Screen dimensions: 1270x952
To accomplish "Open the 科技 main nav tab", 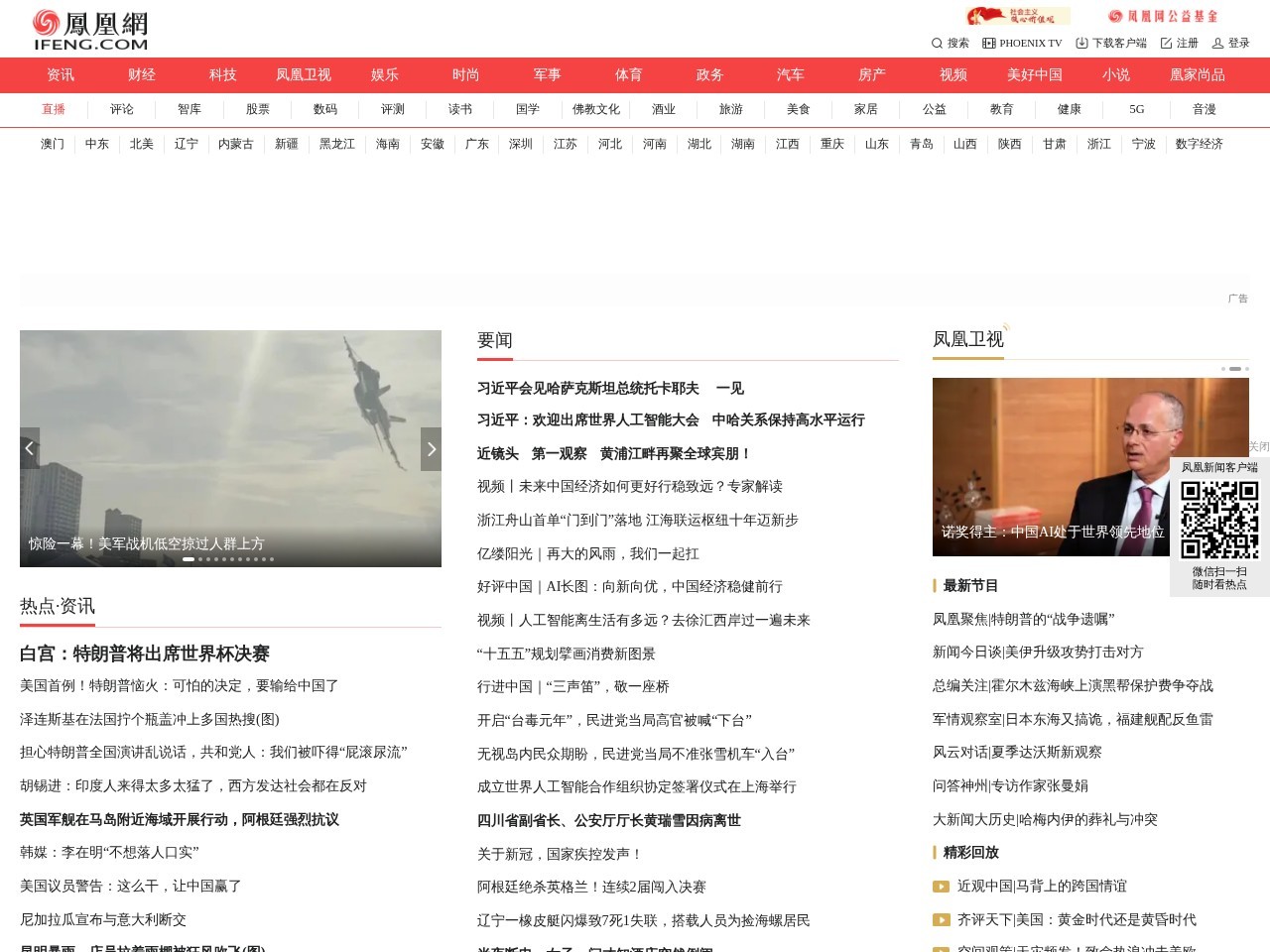I will point(223,75).
